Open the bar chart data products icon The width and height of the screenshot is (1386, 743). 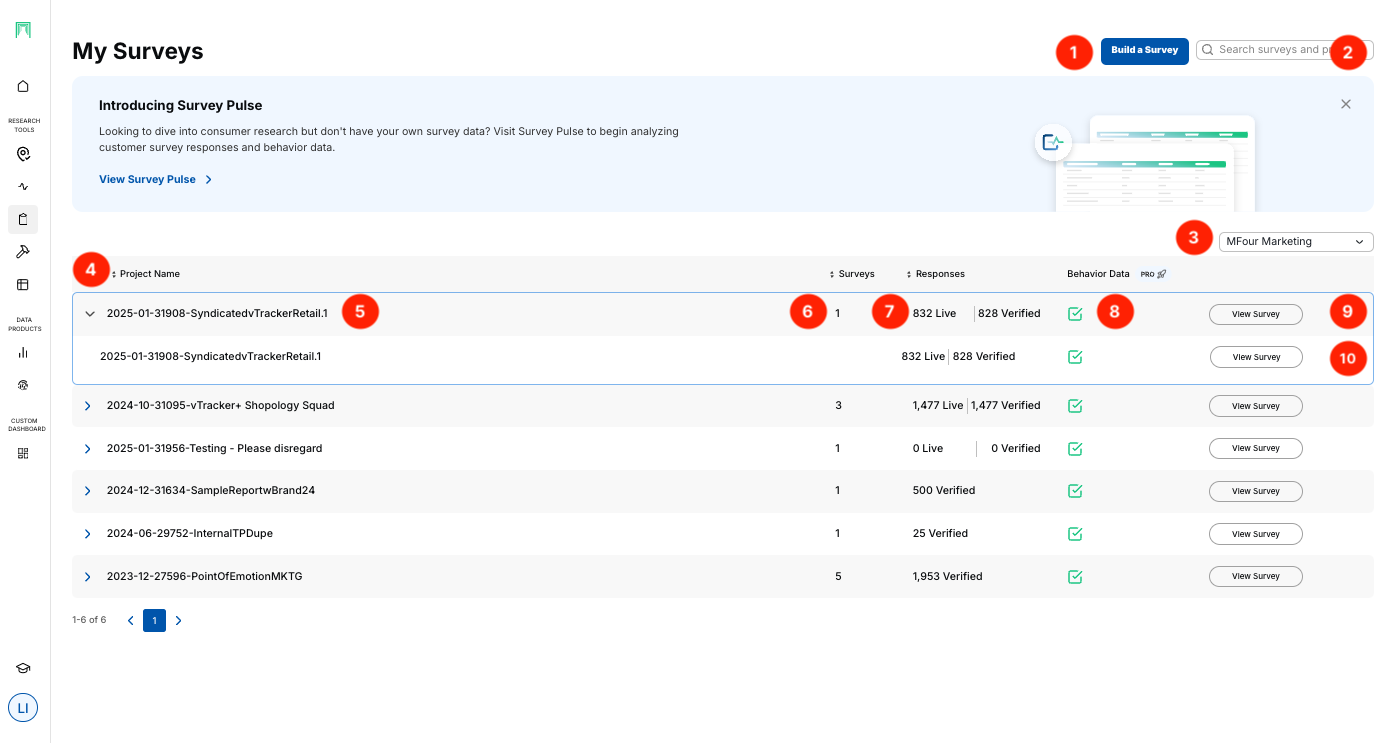pyautogui.click(x=23, y=352)
